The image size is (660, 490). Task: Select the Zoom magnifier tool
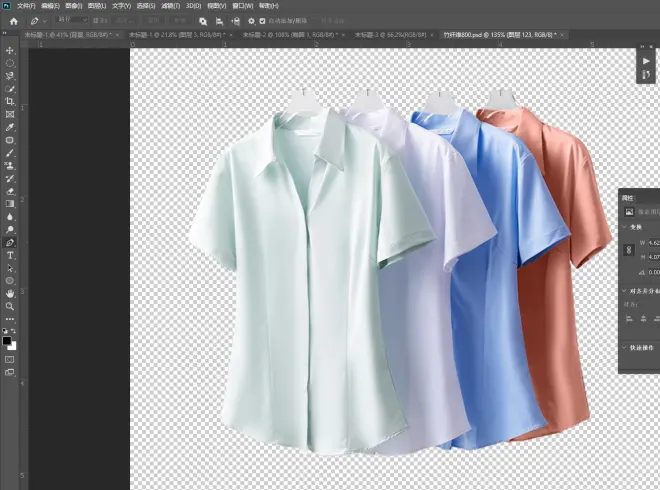coord(10,307)
